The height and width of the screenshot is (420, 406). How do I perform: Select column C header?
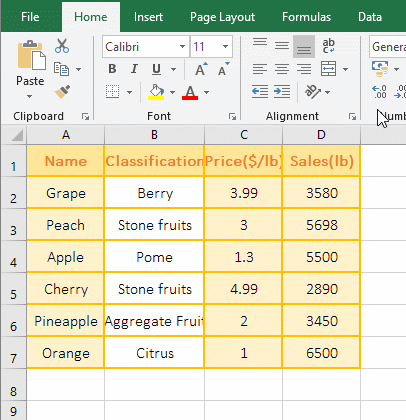pyautogui.click(x=244, y=135)
